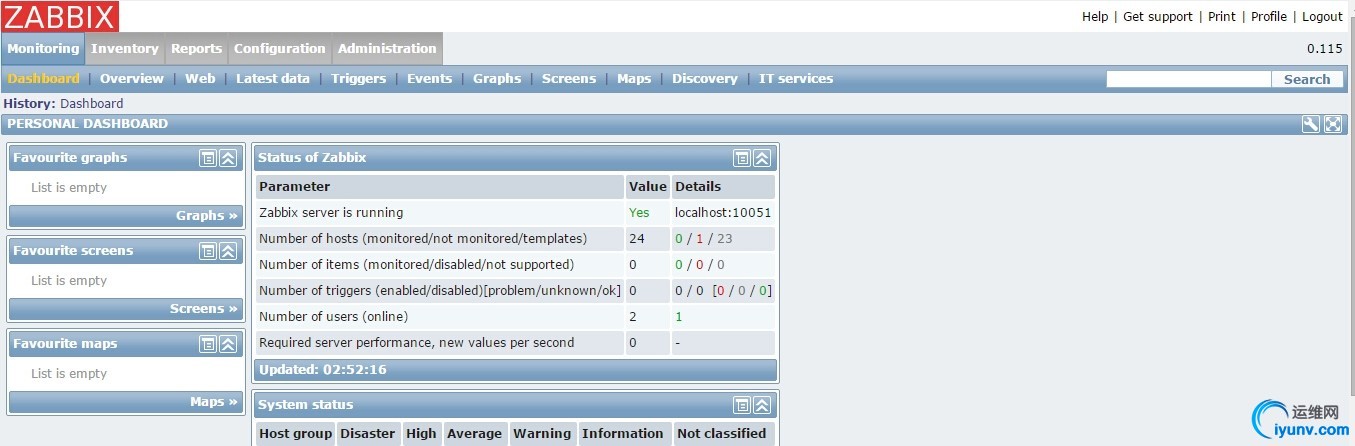This screenshot has height=446, width=1355.
Task: Click 'Required server performance' row text
Action: pyautogui.click(x=416, y=342)
